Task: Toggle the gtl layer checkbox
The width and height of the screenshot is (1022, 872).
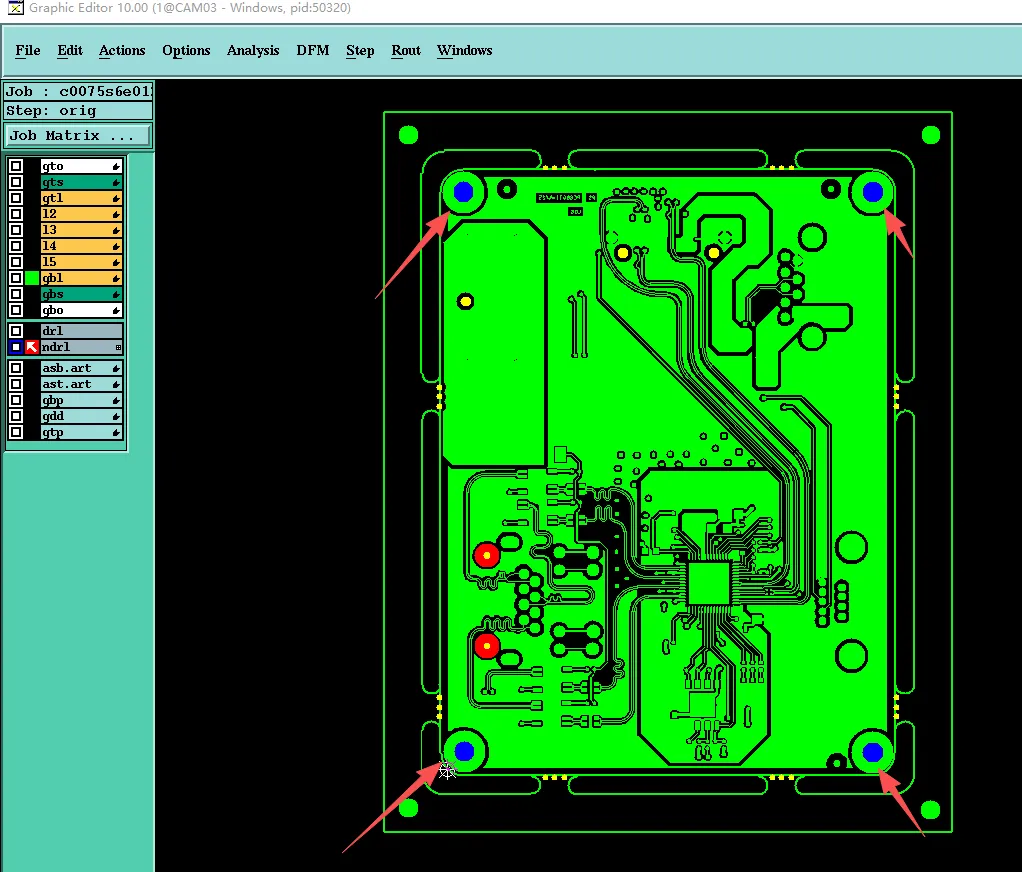Action: pyautogui.click(x=16, y=198)
